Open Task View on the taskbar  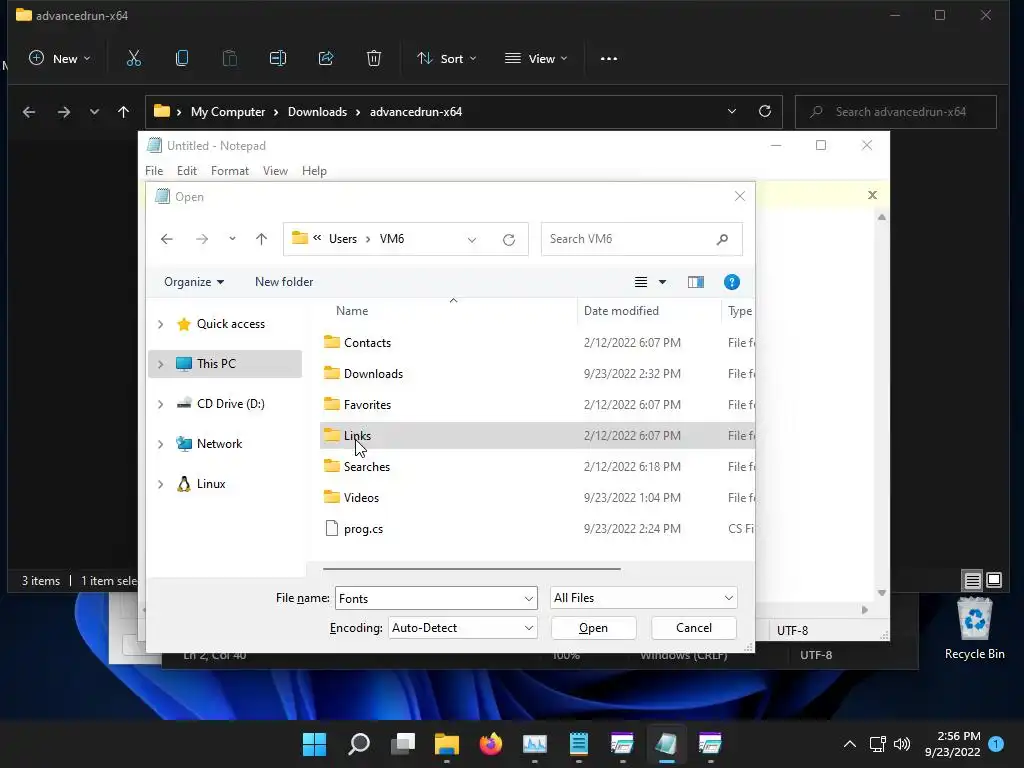[x=403, y=744]
